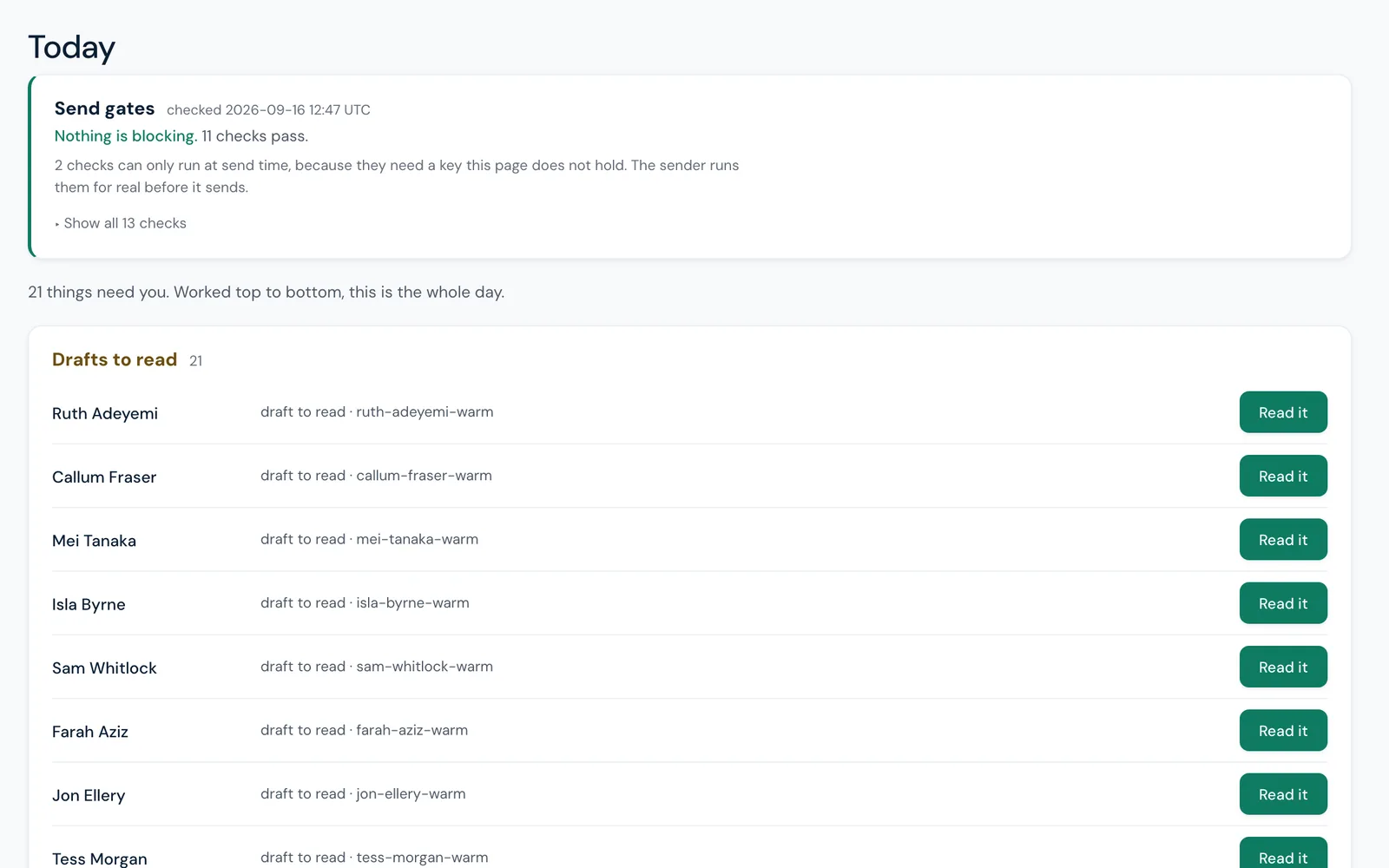The width and height of the screenshot is (1389, 868).
Task: Click the name Isla Byrne
Action: click(89, 604)
